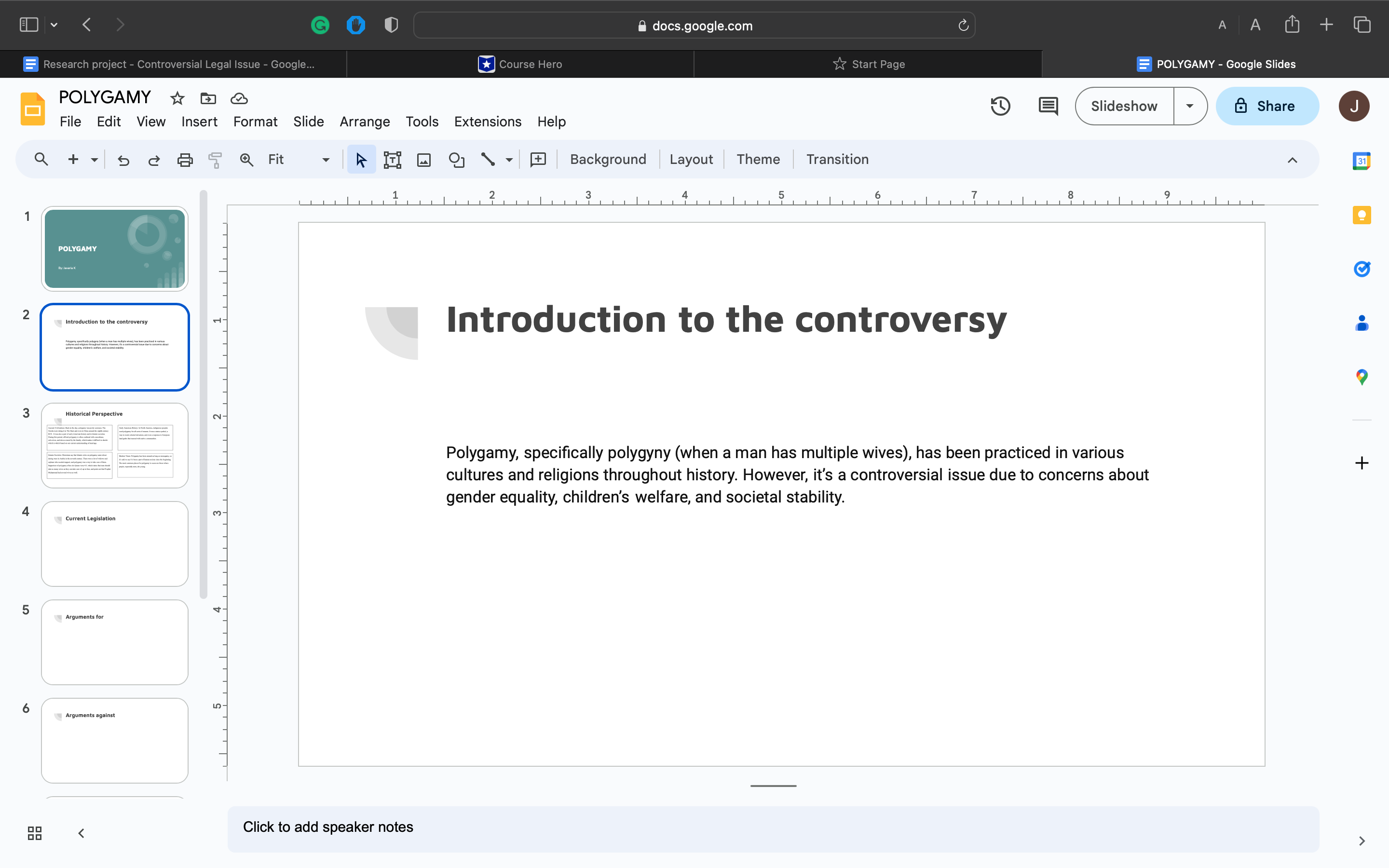Viewport: 1389px width, 868px height.
Task: Click the version history clock icon
Action: click(1000, 106)
